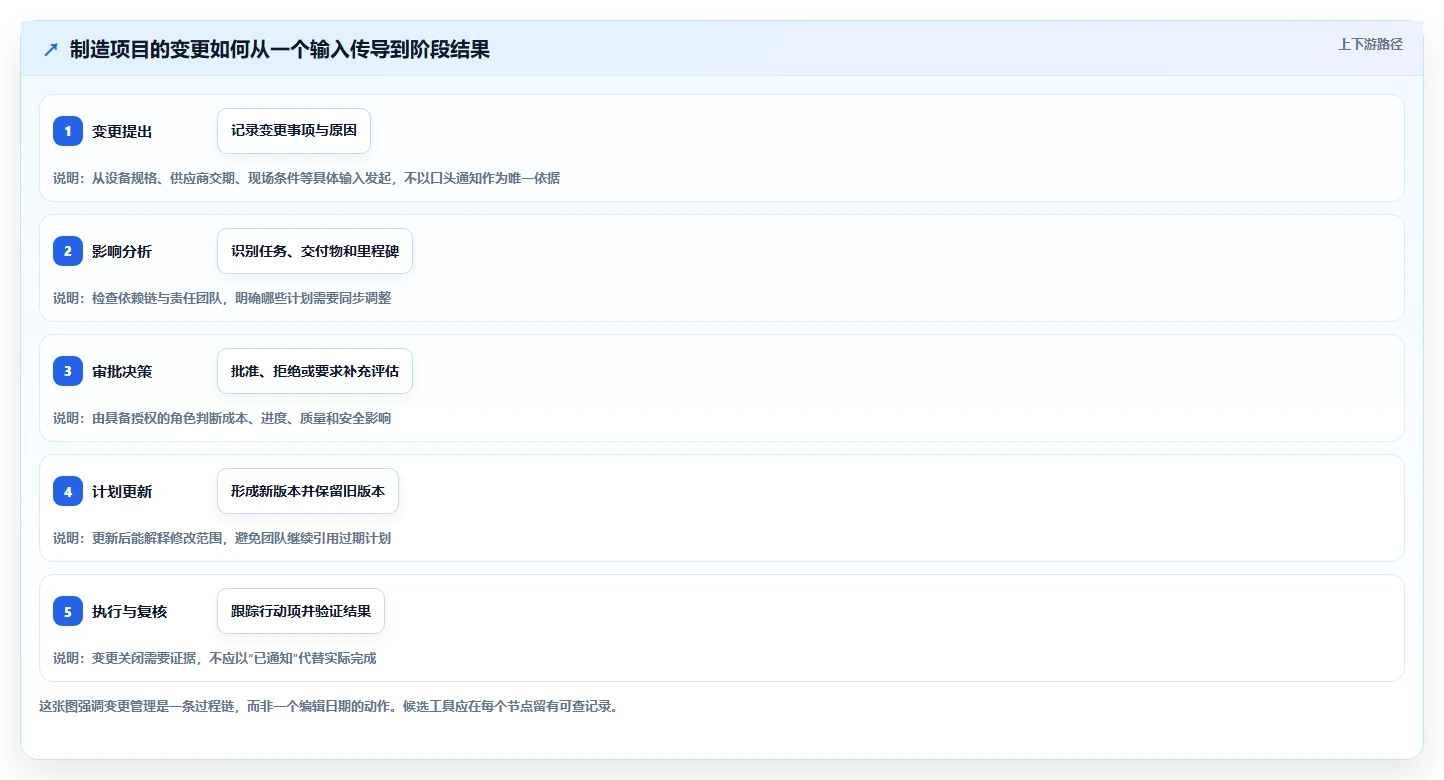Select the 批准、拒绝或要求补充评估 chip
Screen dimensions: 1444x780
point(315,371)
